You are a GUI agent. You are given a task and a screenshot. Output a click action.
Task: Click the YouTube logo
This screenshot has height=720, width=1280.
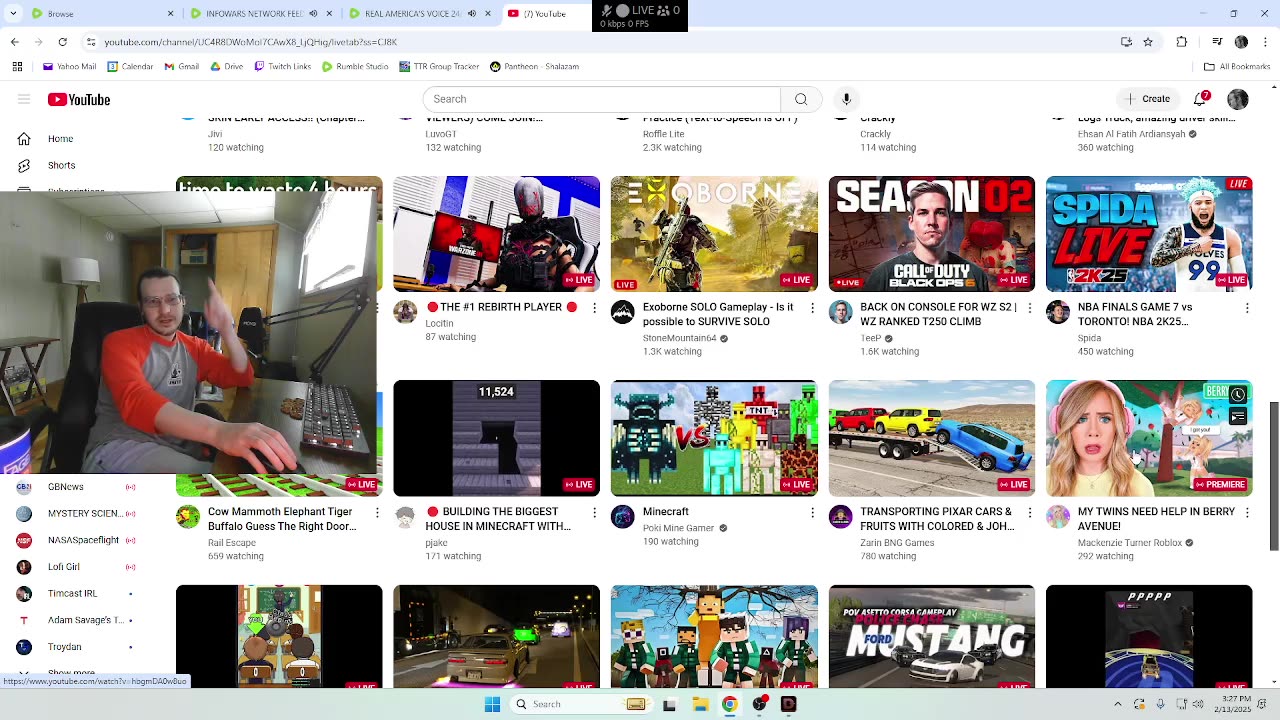[79, 99]
